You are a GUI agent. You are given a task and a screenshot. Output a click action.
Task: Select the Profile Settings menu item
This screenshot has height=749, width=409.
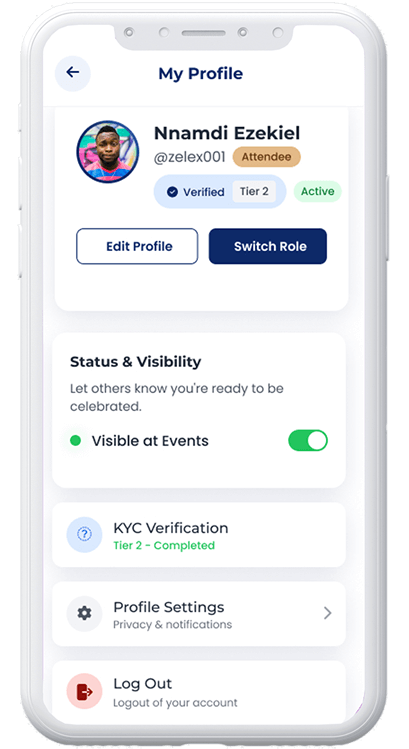[199, 613]
